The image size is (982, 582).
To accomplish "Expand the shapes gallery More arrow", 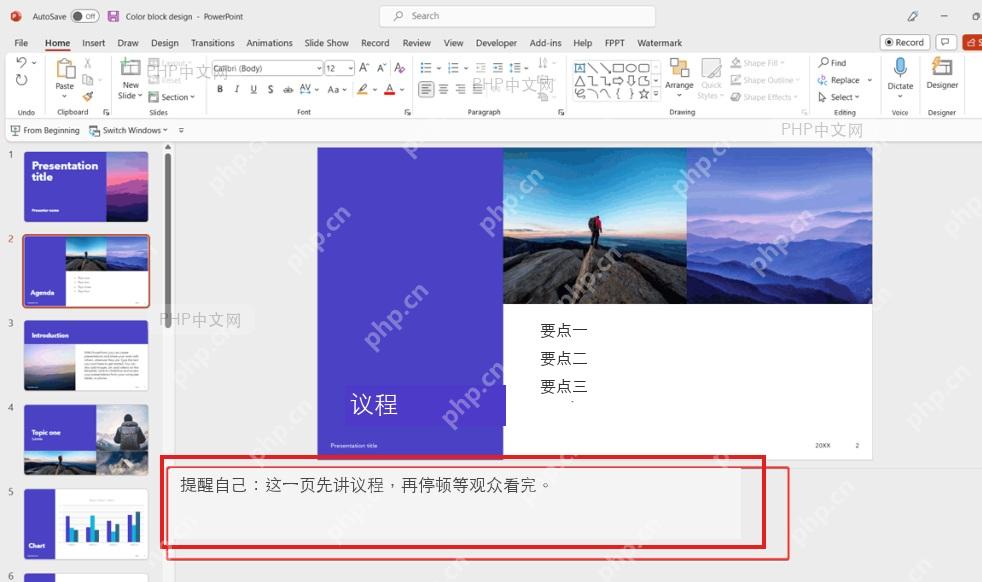I will (x=656, y=94).
